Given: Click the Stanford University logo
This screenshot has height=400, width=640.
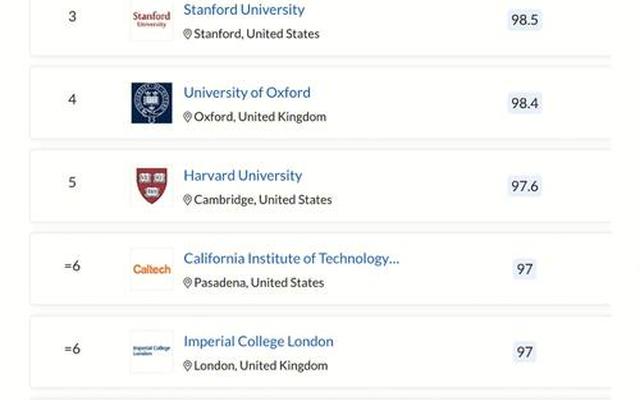Looking at the screenshot, I should 151,20.
